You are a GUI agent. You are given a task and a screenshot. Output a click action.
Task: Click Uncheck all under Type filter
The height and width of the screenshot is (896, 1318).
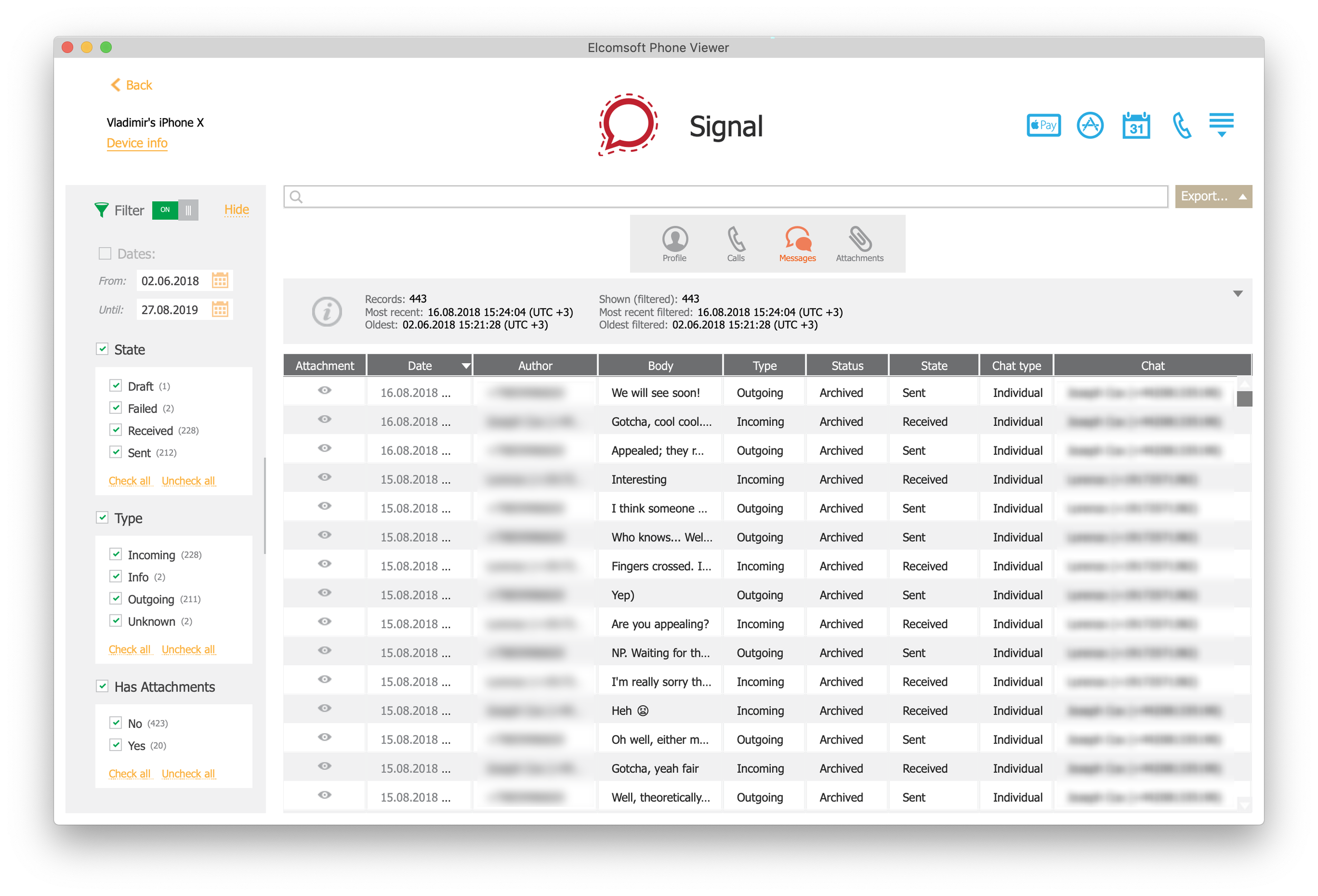(x=188, y=649)
